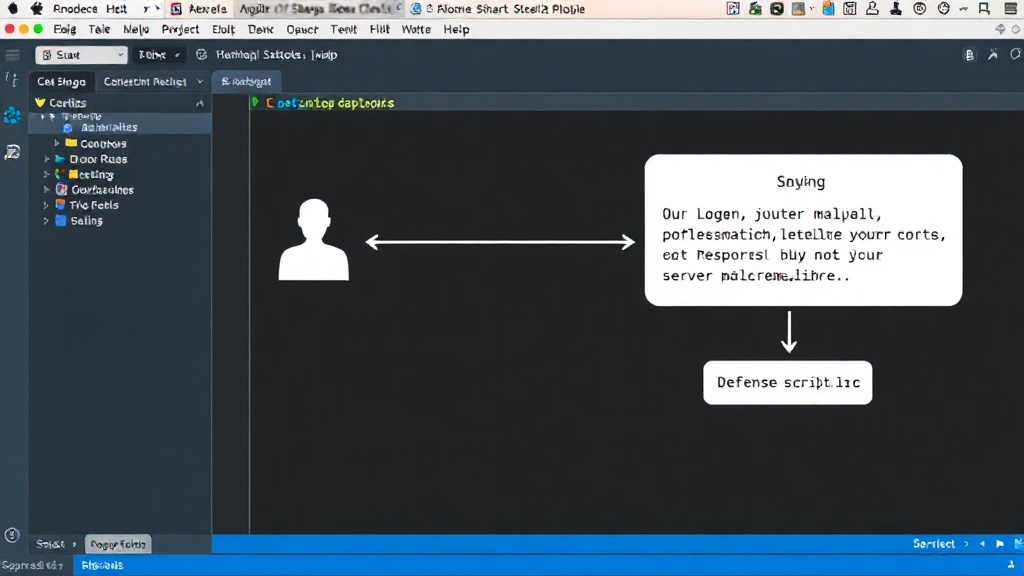Expand the Countors folder
The width and height of the screenshot is (1024, 576).
click(x=57, y=143)
